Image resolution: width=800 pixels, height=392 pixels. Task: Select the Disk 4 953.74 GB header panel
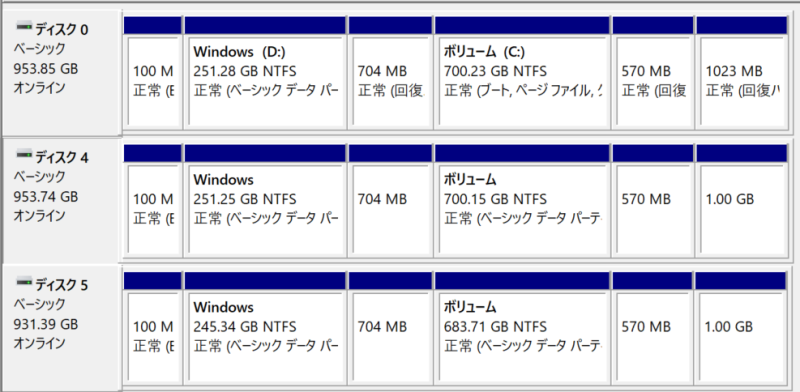(62, 200)
